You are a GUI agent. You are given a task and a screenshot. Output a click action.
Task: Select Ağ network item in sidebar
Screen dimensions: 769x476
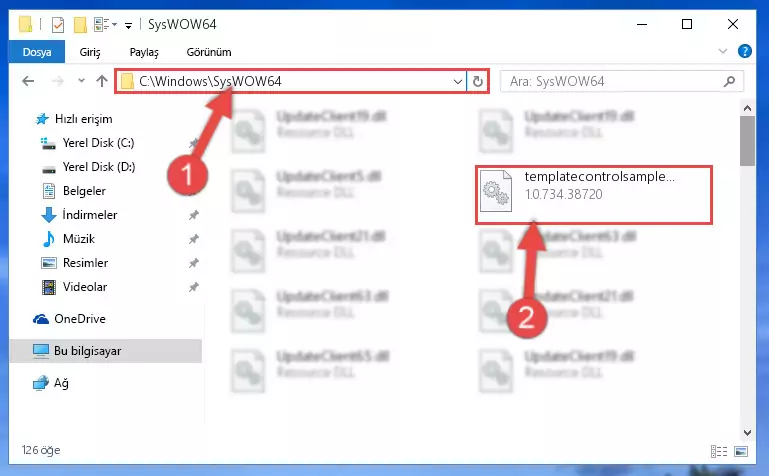click(x=61, y=383)
